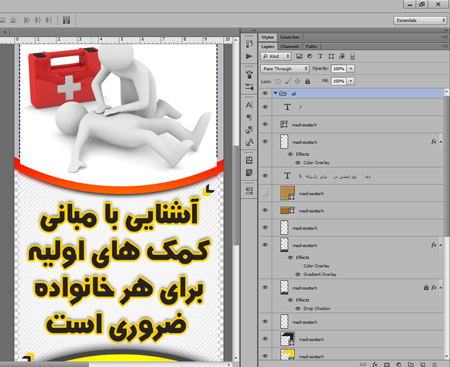The width and height of the screenshot is (450, 367).
Task: Switch to the Swatches tab
Action: [289, 37]
